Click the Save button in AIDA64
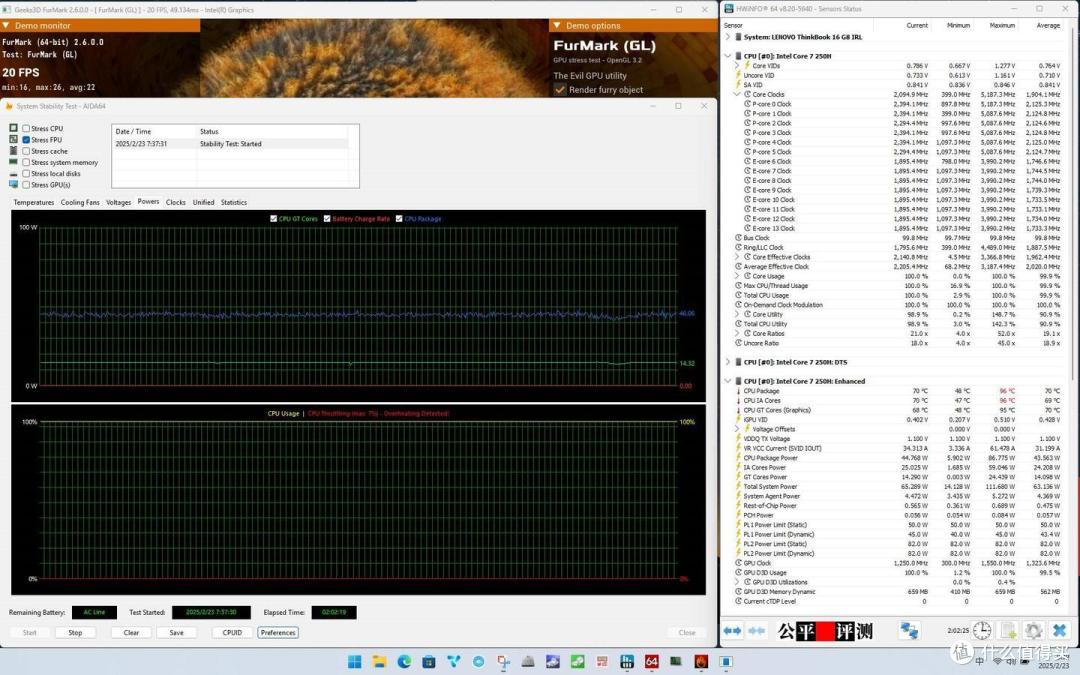This screenshot has width=1080, height=675. 176,632
